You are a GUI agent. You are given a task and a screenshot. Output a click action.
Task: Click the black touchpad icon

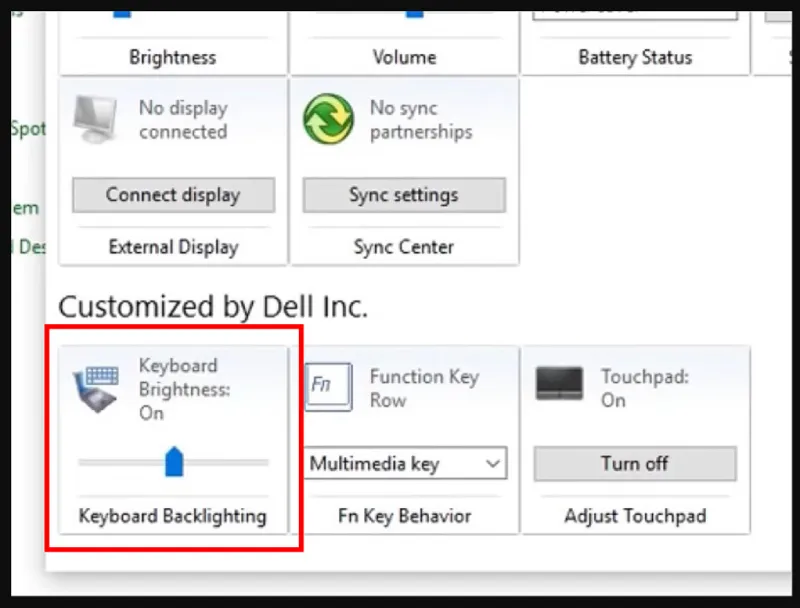pyautogui.click(x=559, y=384)
